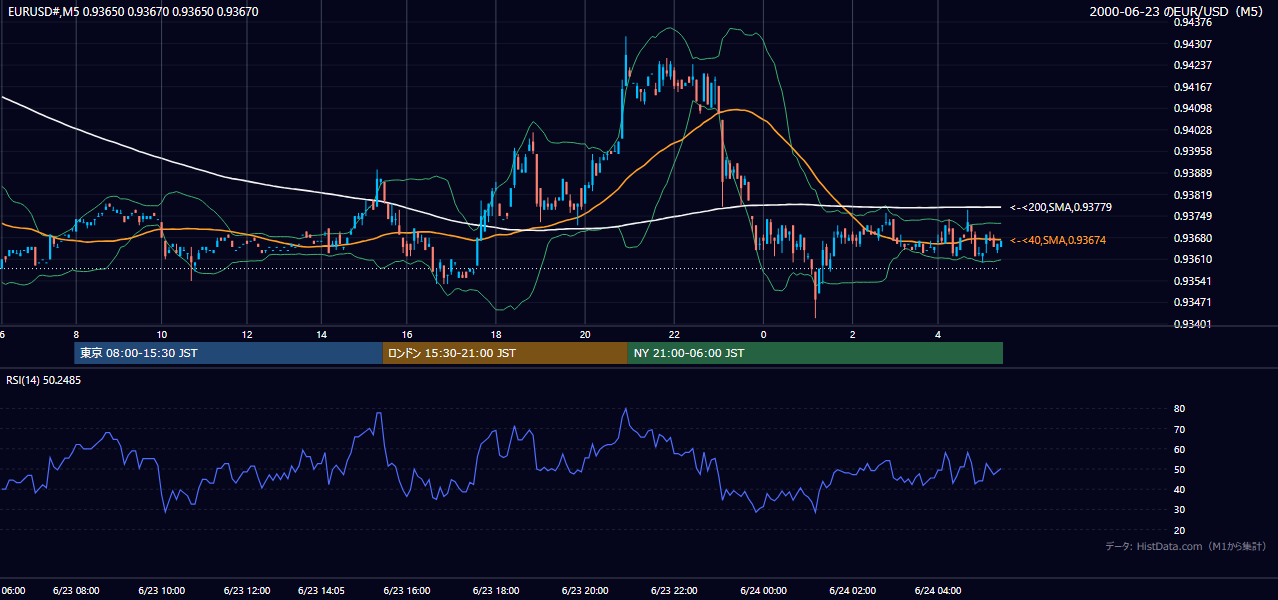Select the London 15:30-21:00 JST session bar
Screen dimensions: 1278x600
point(505,353)
